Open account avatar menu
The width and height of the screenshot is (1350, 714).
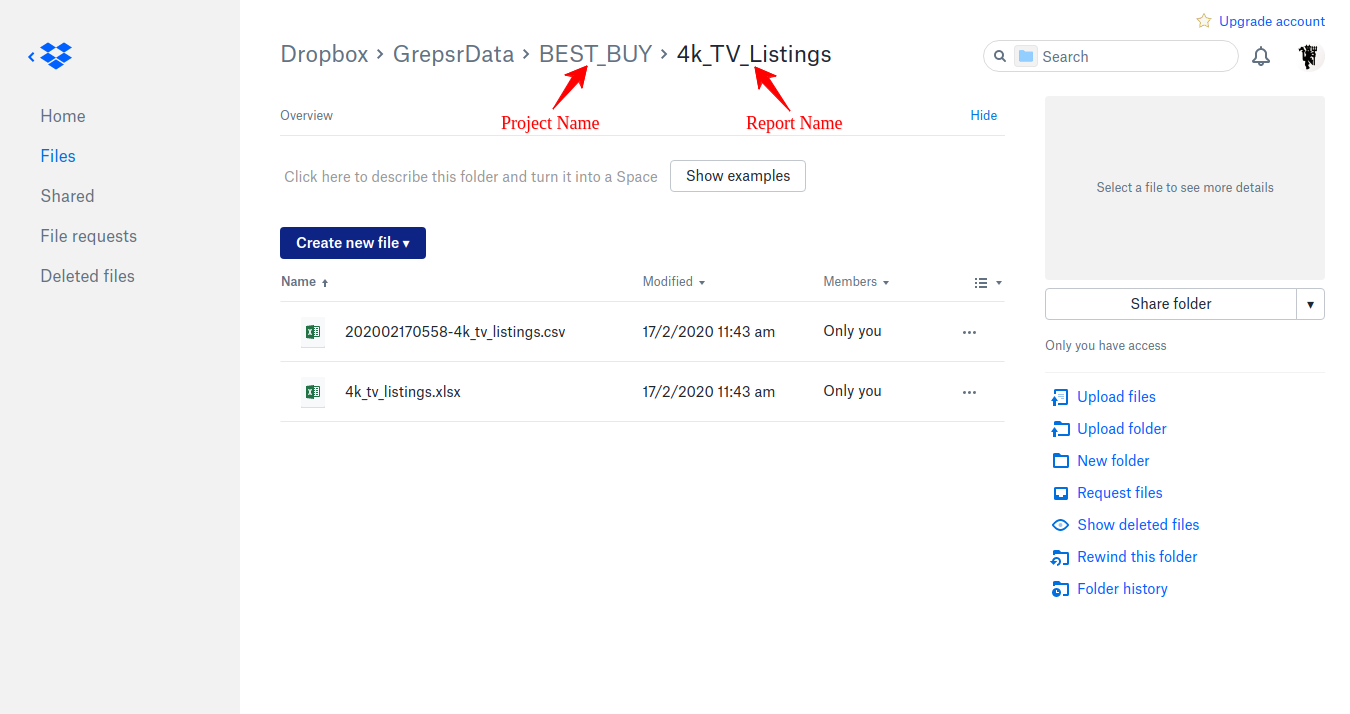pyautogui.click(x=1308, y=57)
